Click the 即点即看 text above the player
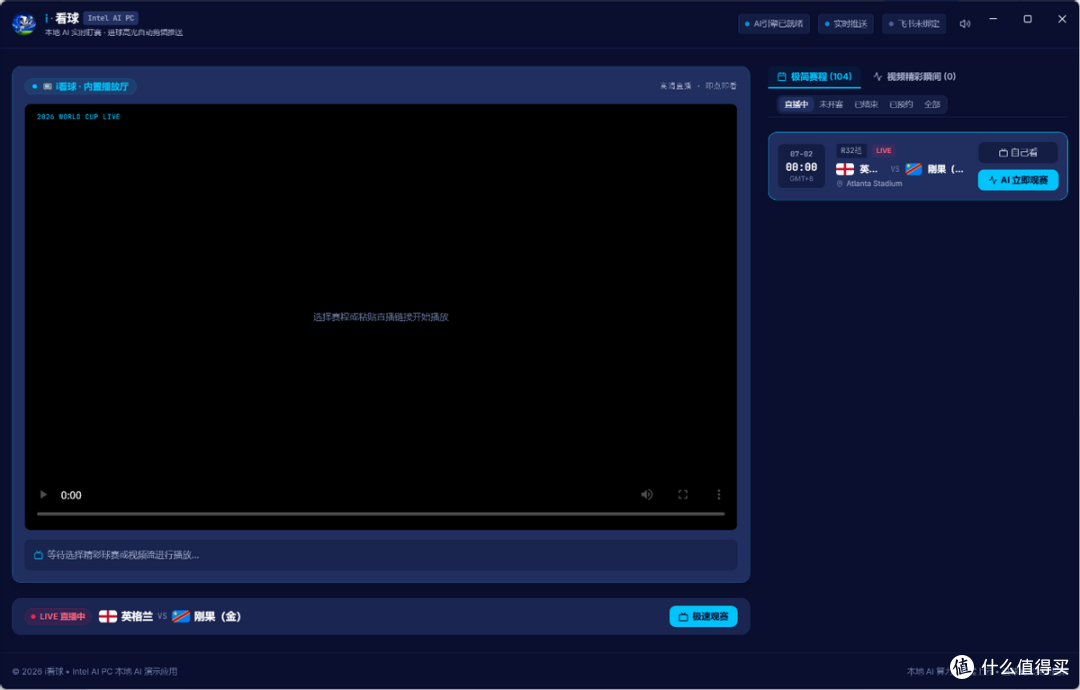This screenshot has height=690, width=1080. 720,86
